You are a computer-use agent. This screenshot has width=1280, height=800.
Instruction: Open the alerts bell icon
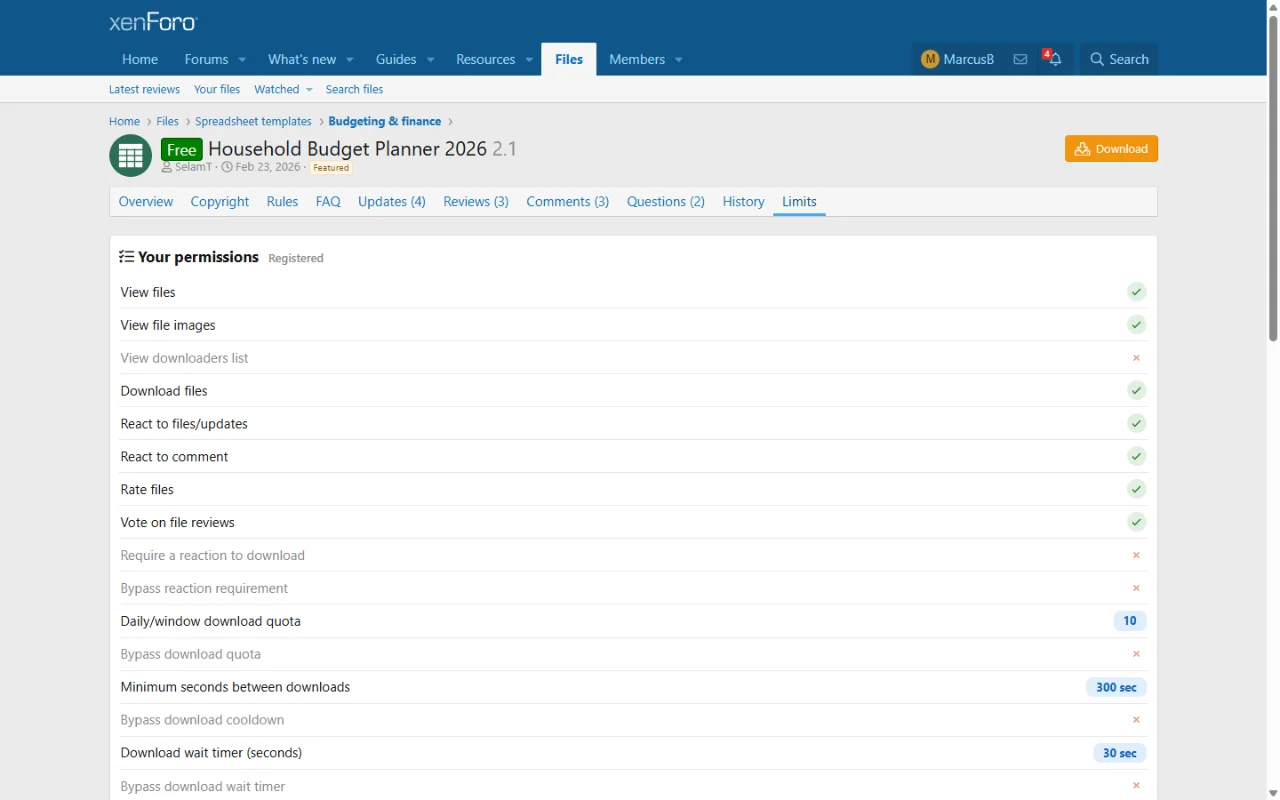pos(1054,59)
